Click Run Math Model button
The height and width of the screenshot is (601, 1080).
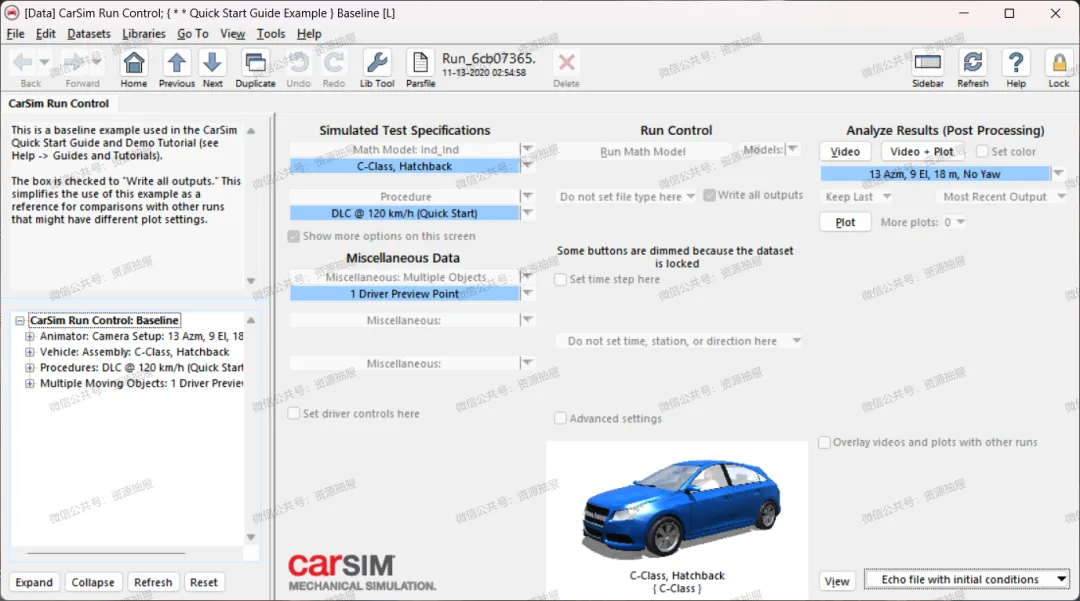643,151
